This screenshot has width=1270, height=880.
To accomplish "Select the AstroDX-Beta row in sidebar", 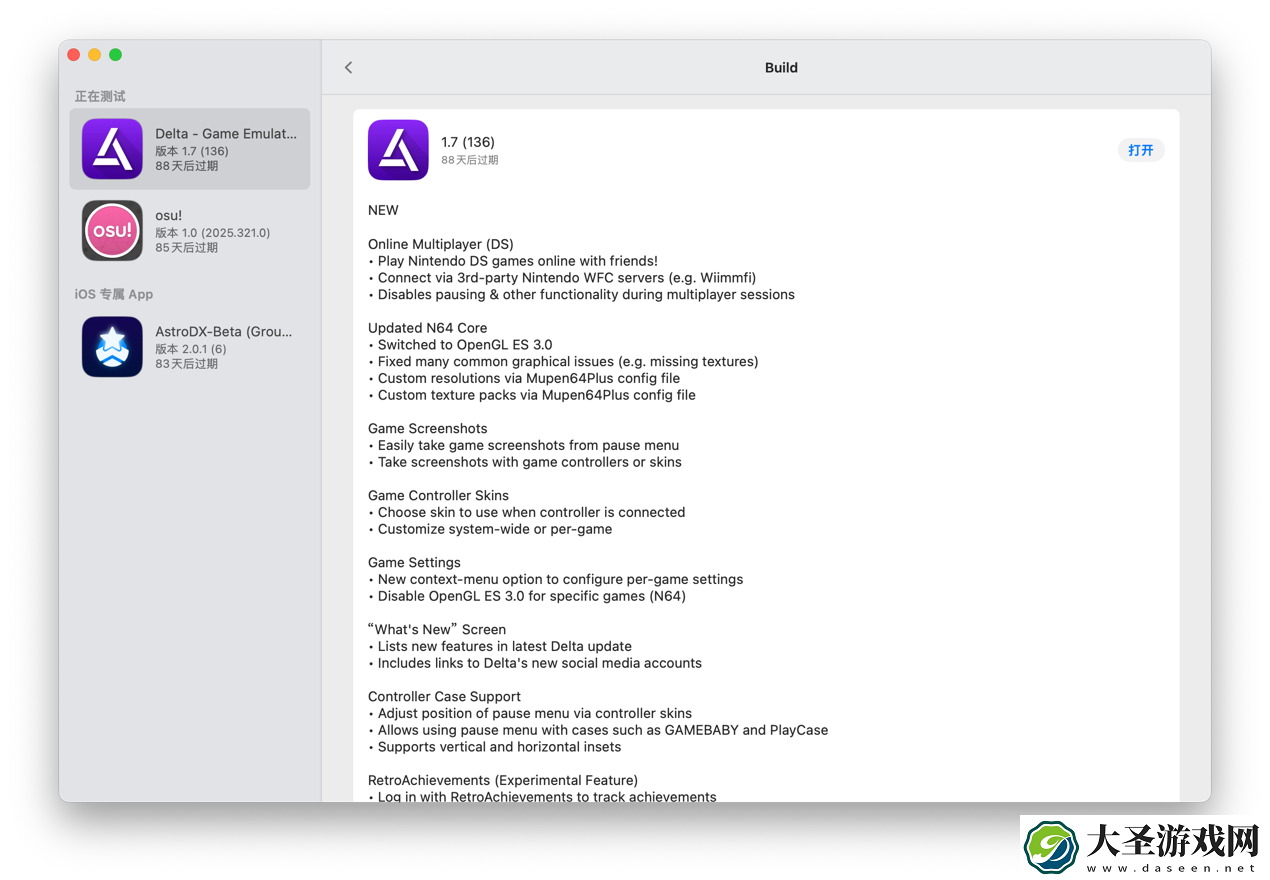I will pyautogui.click(x=190, y=346).
